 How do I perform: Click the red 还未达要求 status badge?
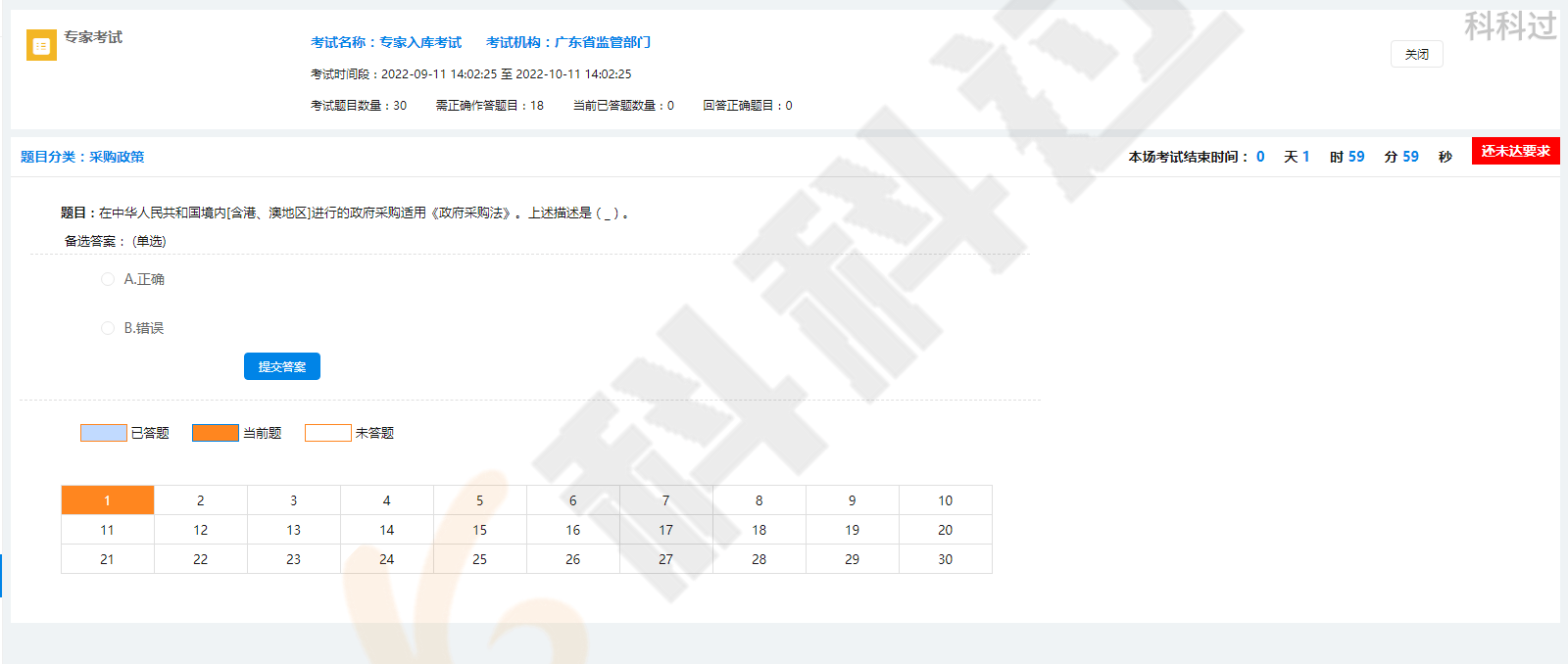[1515, 151]
